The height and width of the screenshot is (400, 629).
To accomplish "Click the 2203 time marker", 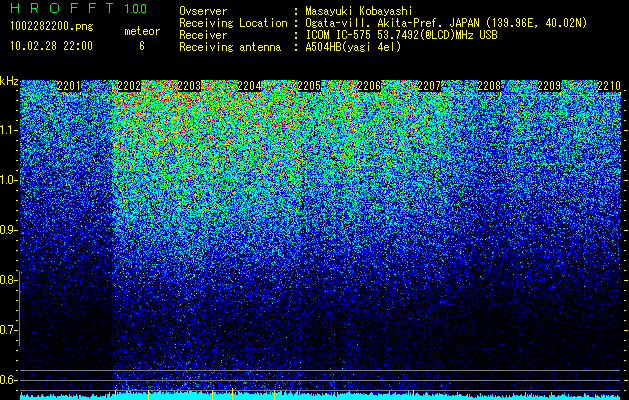I will coord(189,86).
